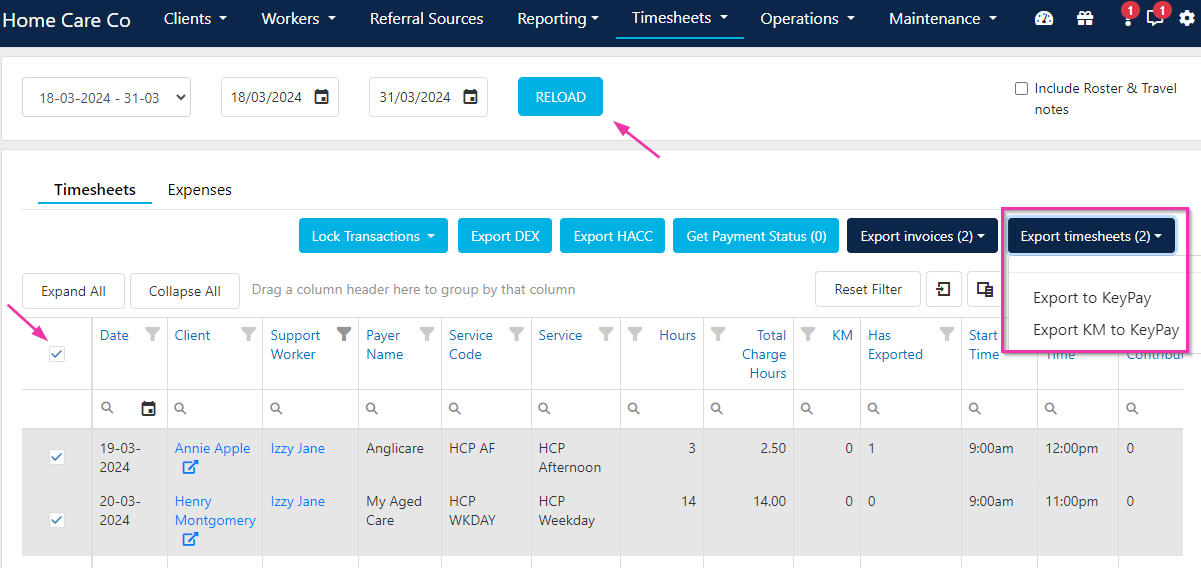Open the notifications icon with red badge
1201x568 pixels.
point(1127,17)
